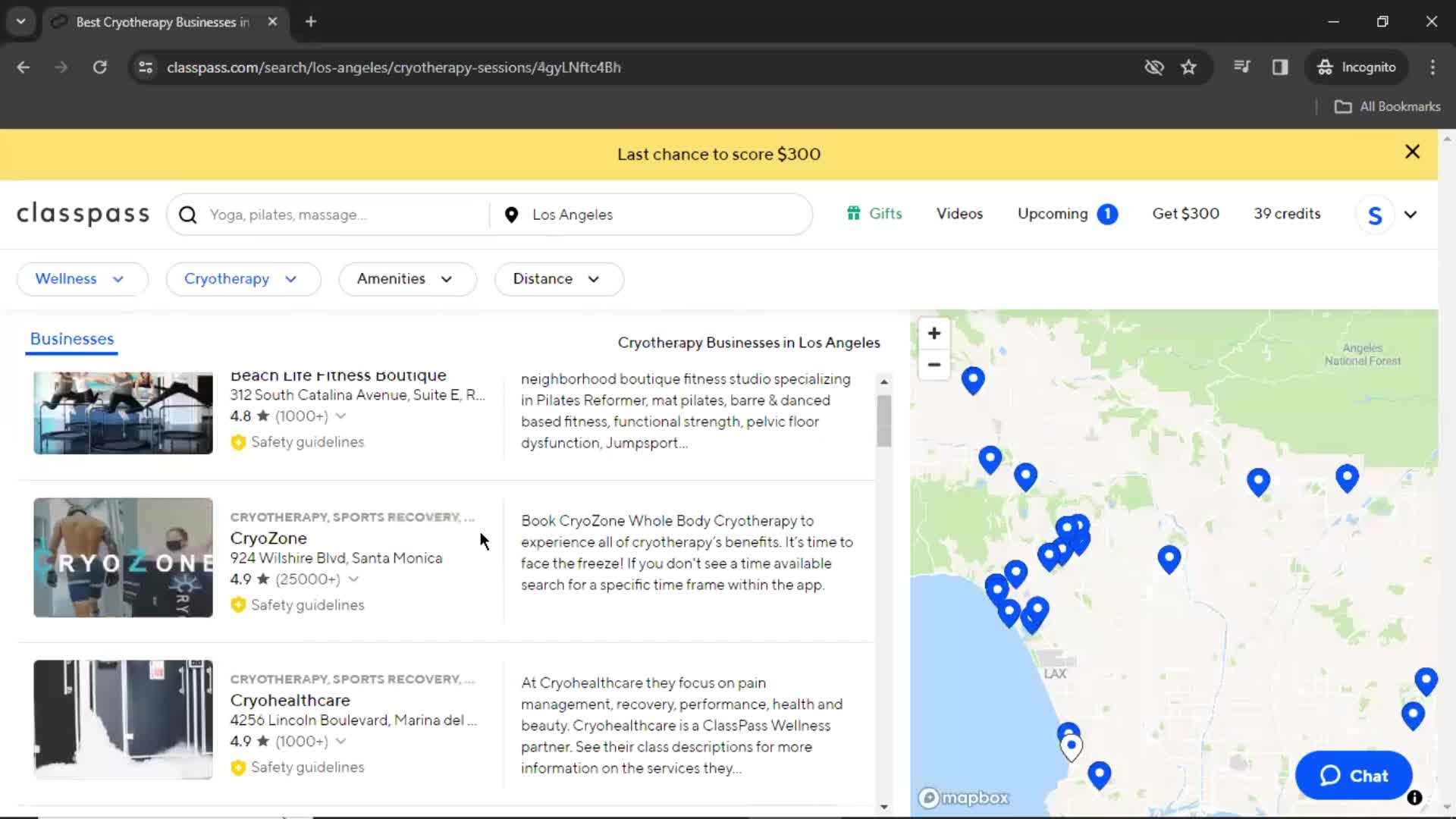View site information icon
The image size is (1456, 819).
[x=146, y=67]
